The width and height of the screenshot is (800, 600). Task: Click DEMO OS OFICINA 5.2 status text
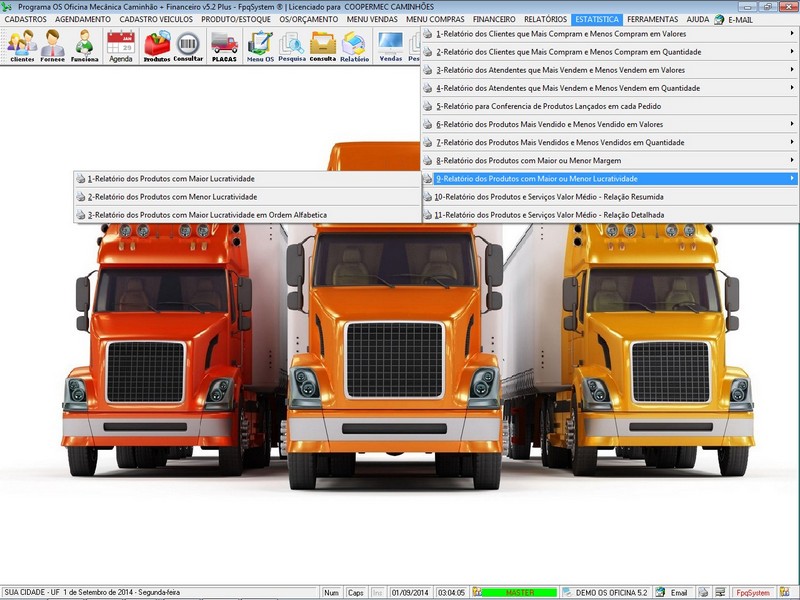click(x=611, y=593)
